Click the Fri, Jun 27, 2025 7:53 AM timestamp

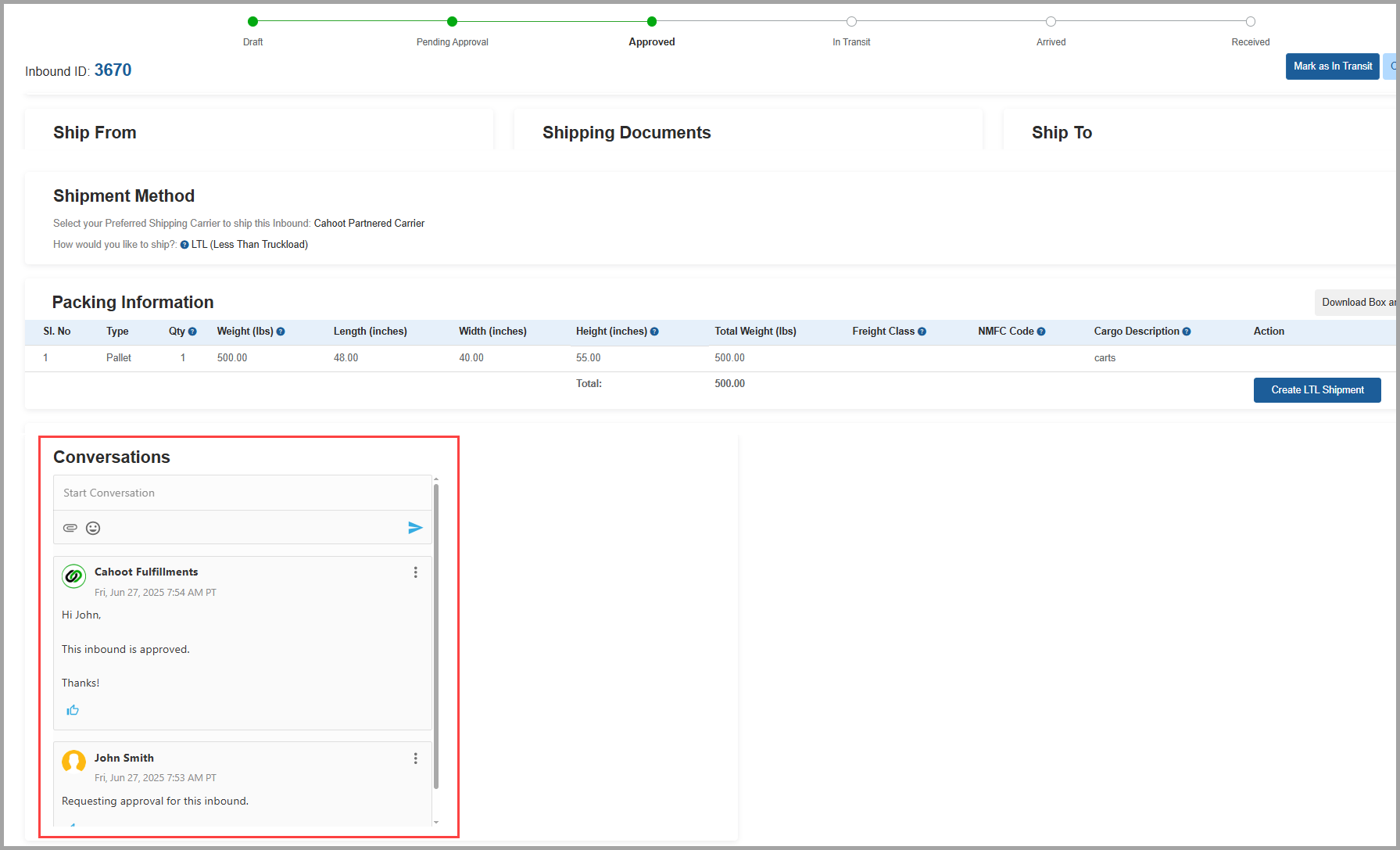[x=156, y=778]
